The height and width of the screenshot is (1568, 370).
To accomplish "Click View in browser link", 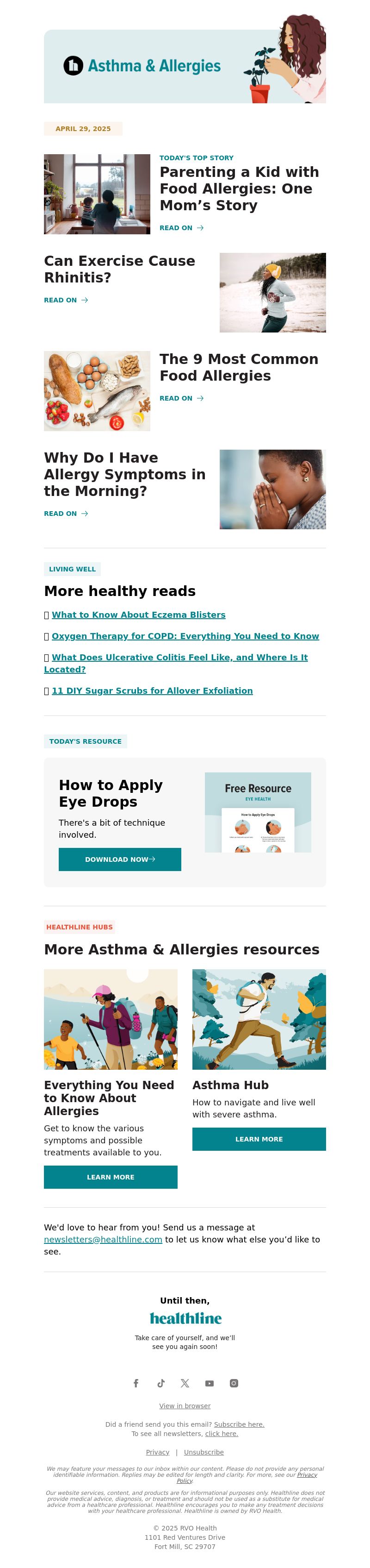I will [185, 1405].
